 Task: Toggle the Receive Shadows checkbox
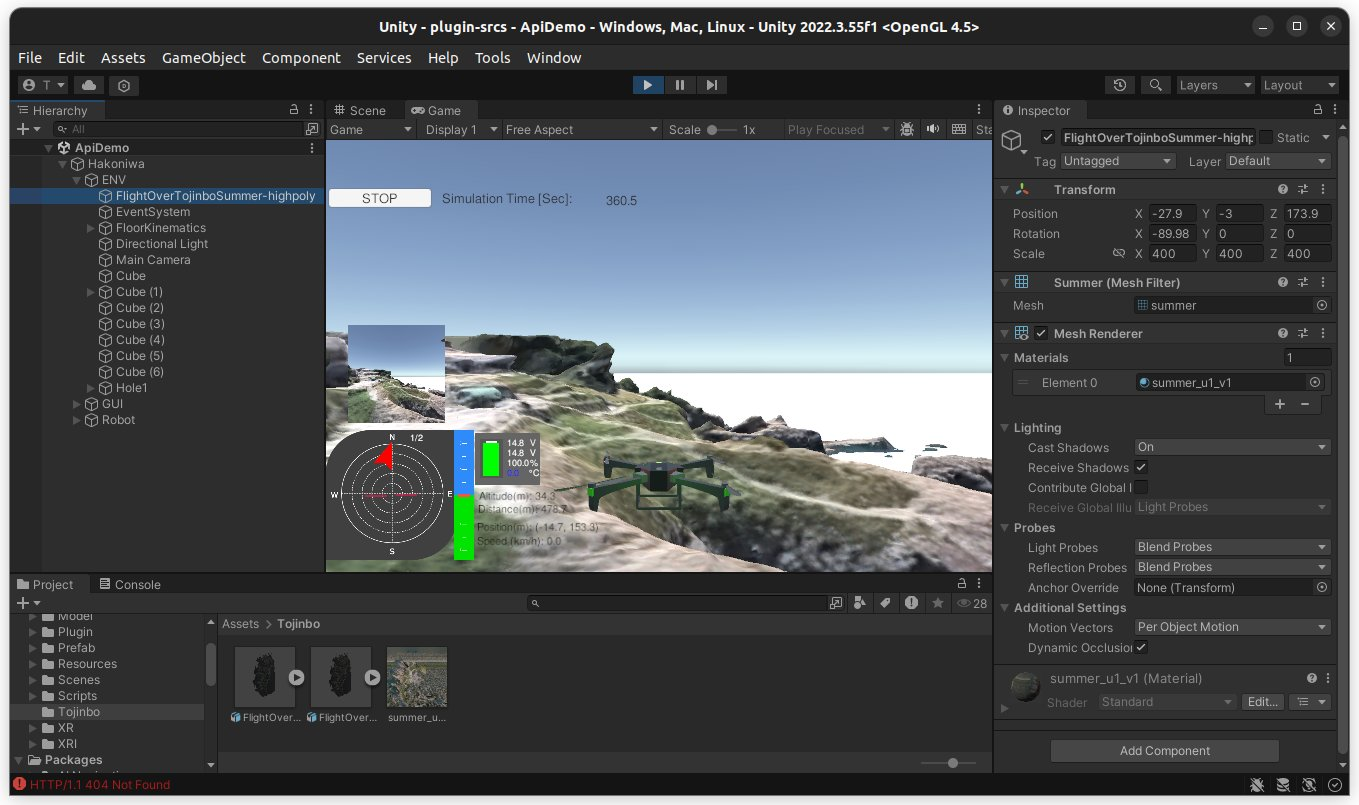tap(1141, 468)
